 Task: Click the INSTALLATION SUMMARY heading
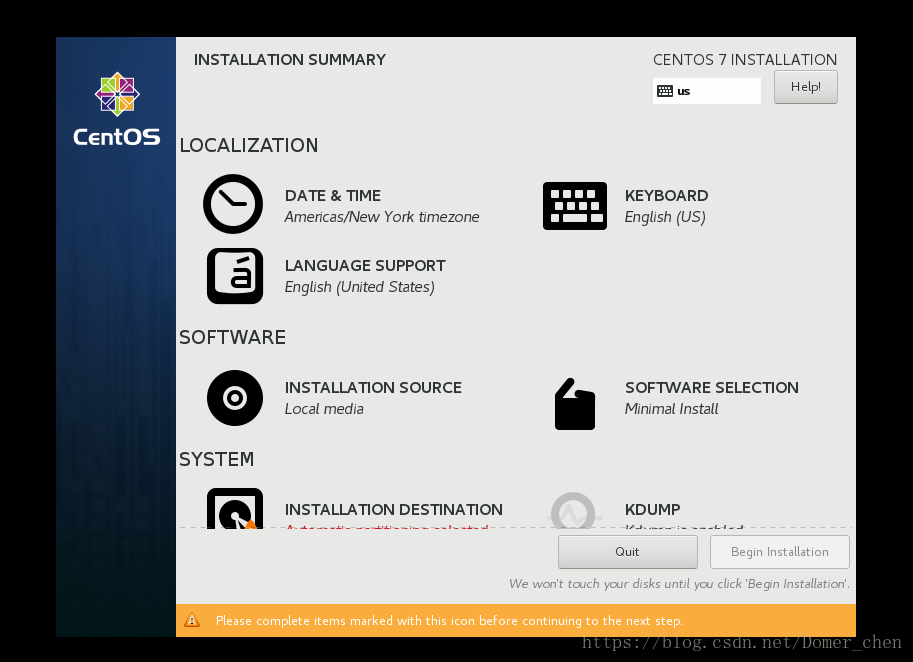tap(290, 59)
